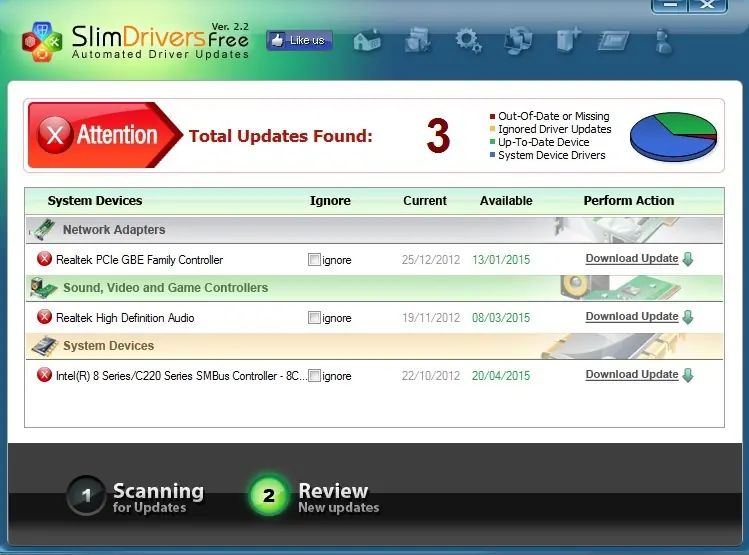Click red X icon beside Intel SMBus Controller

(44, 374)
